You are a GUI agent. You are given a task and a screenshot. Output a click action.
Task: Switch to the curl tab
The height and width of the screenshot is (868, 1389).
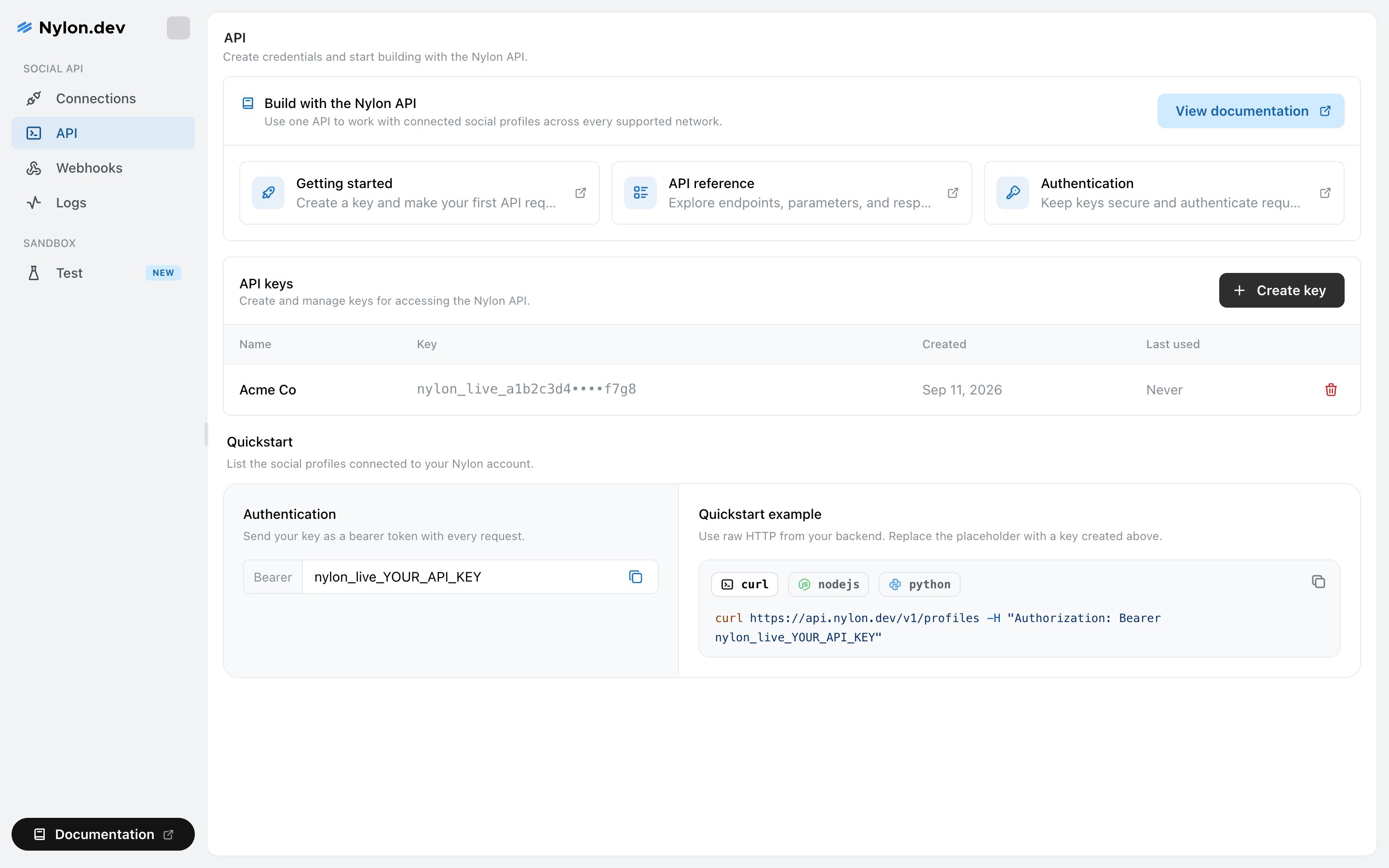pos(745,584)
